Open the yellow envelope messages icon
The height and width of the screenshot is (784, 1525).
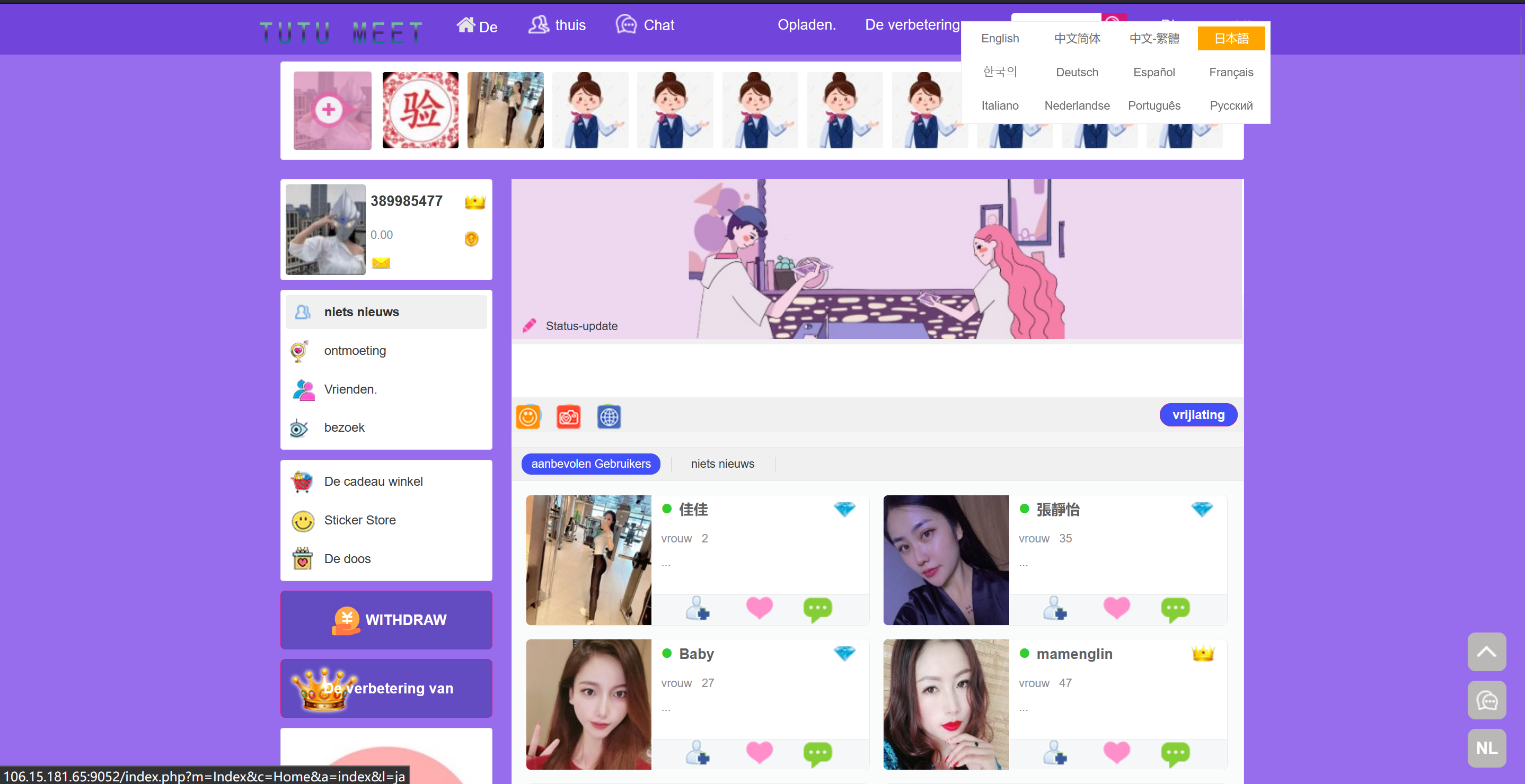pos(381,263)
